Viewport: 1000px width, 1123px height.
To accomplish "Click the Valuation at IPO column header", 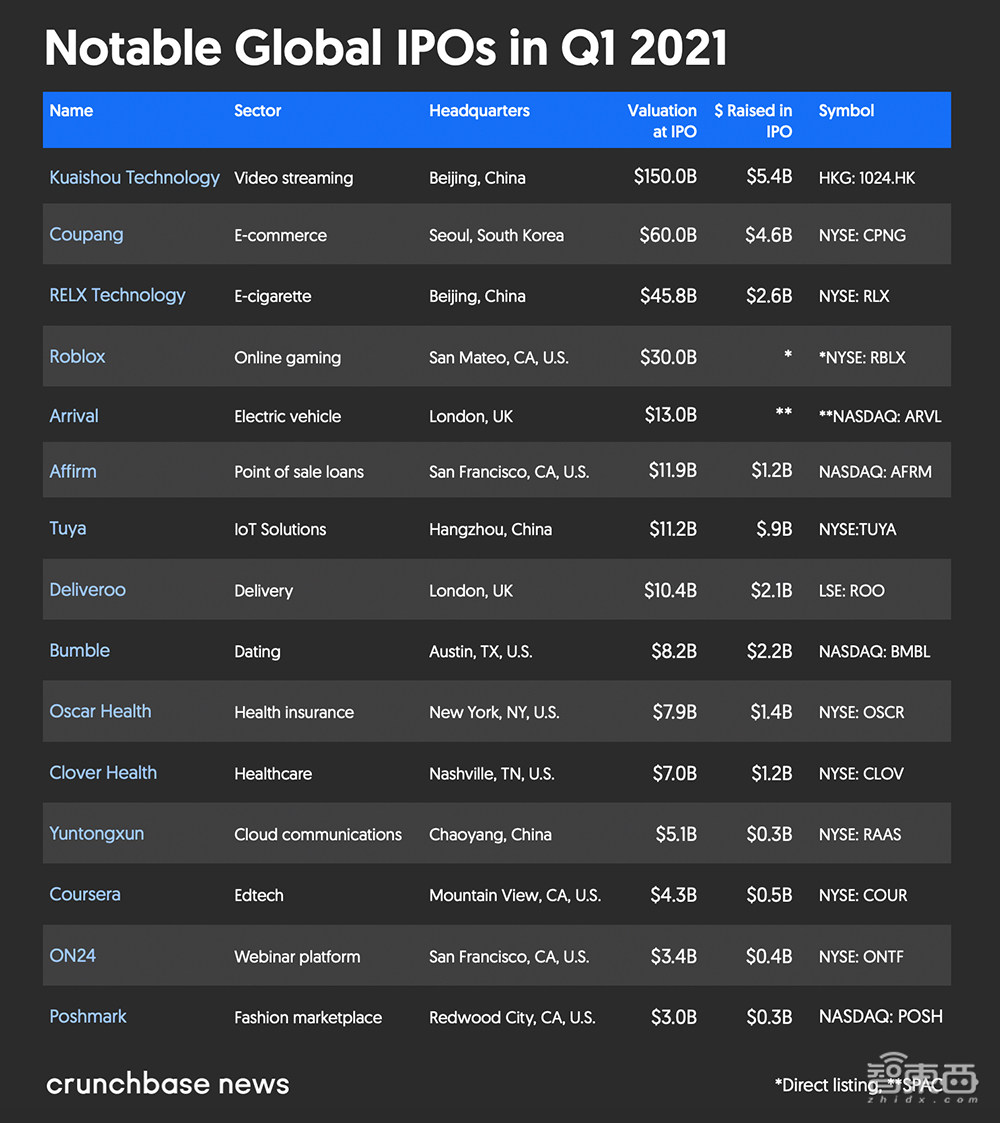I will (x=662, y=121).
